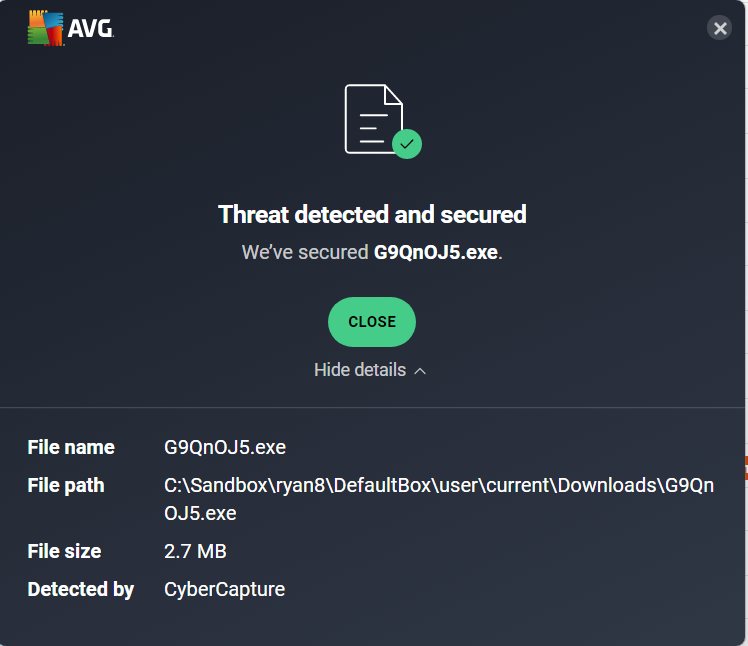Click the bold G9QnOJ5.exe in the message
Image resolution: width=748 pixels, height=646 pixels.
(436, 252)
